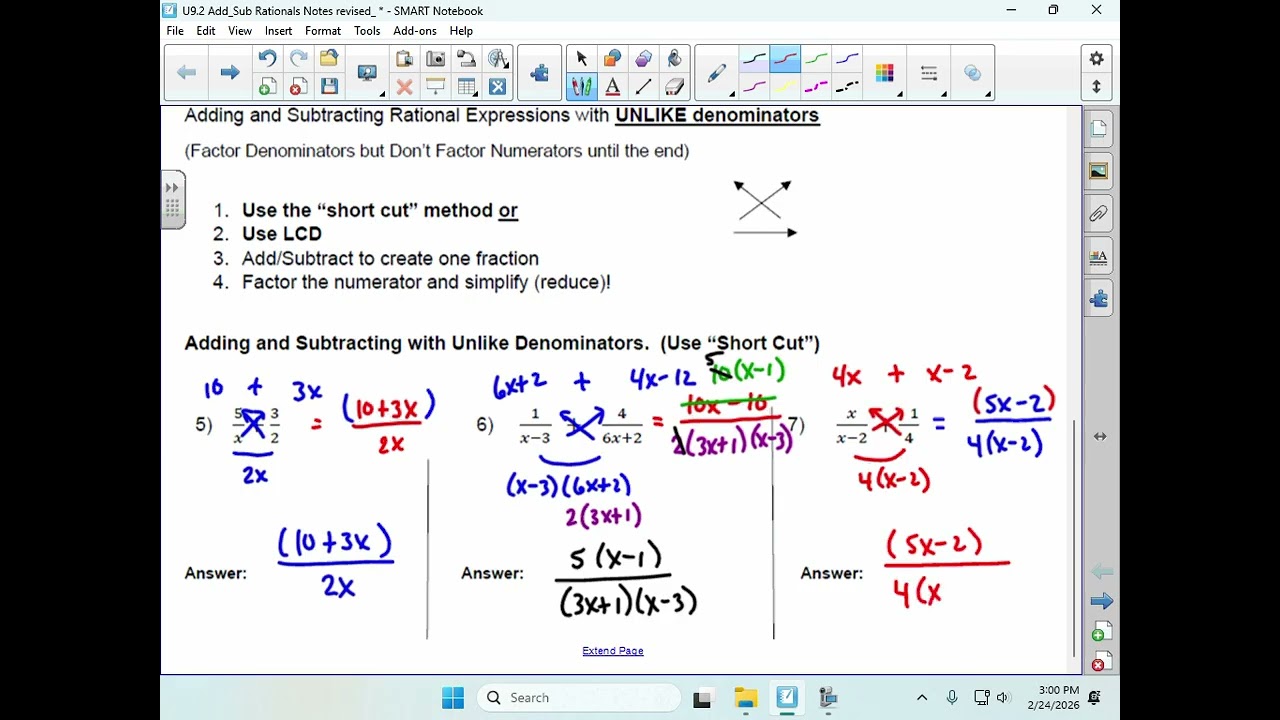Select the Lines tool

click(x=644, y=87)
